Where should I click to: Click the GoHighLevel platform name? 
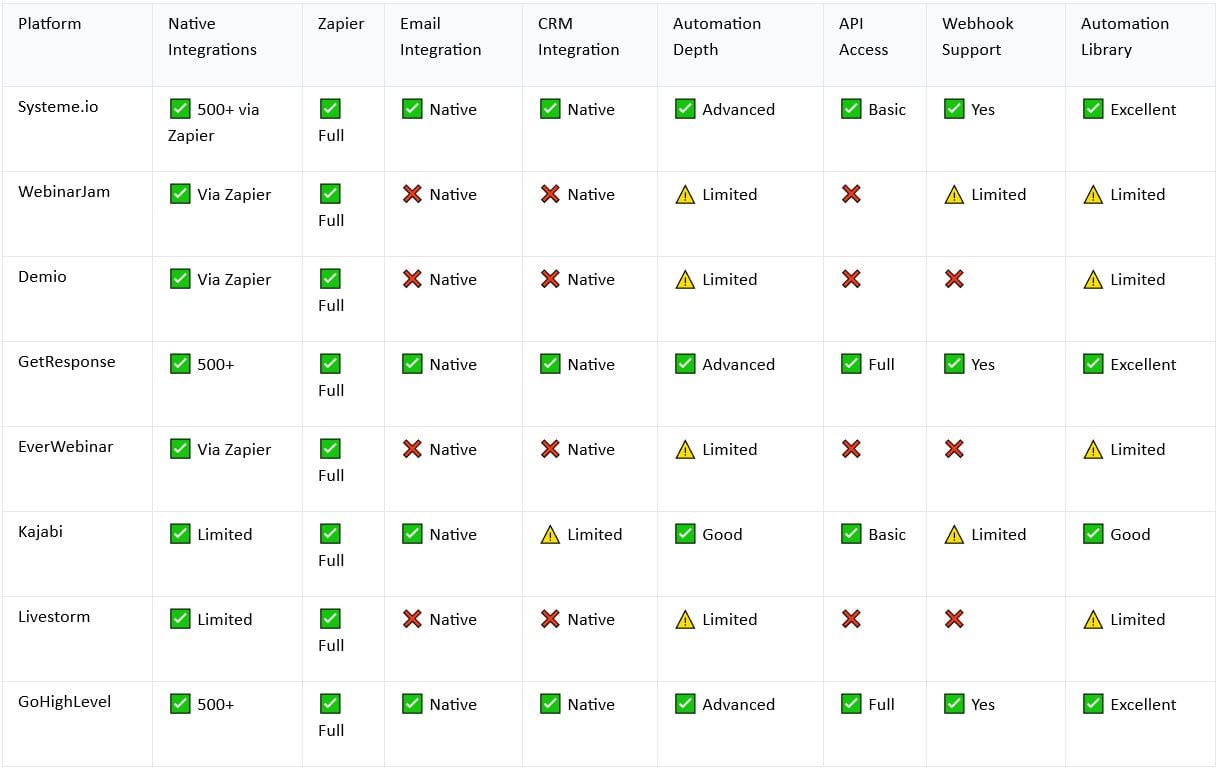[65, 702]
